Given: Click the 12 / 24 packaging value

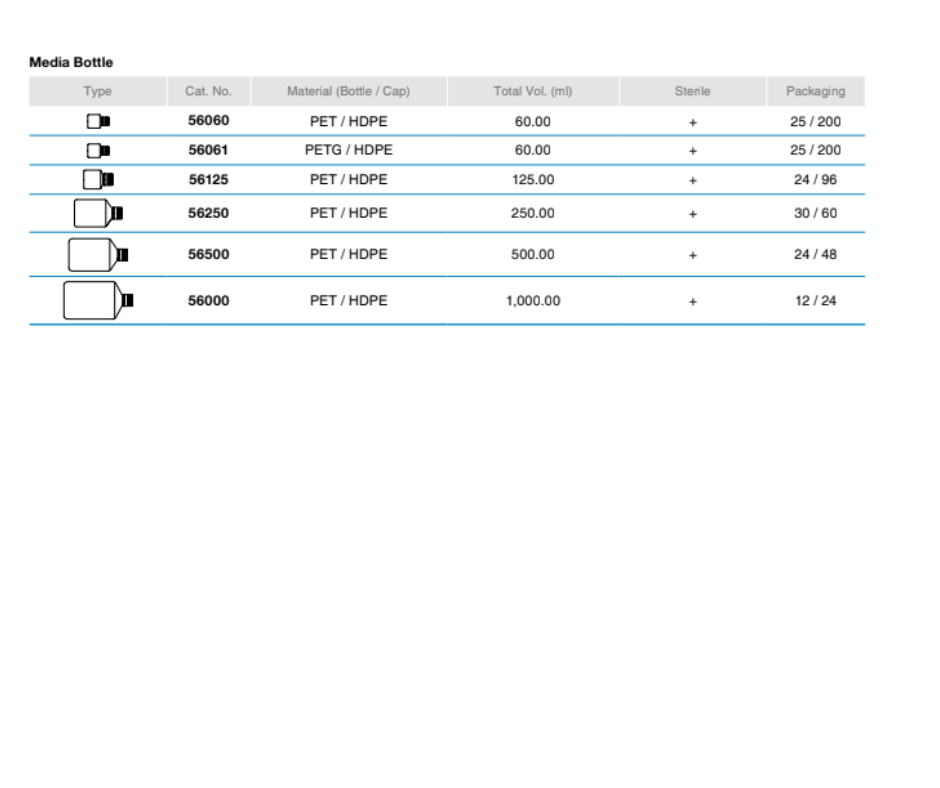Looking at the screenshot, I should click(815, 301).
